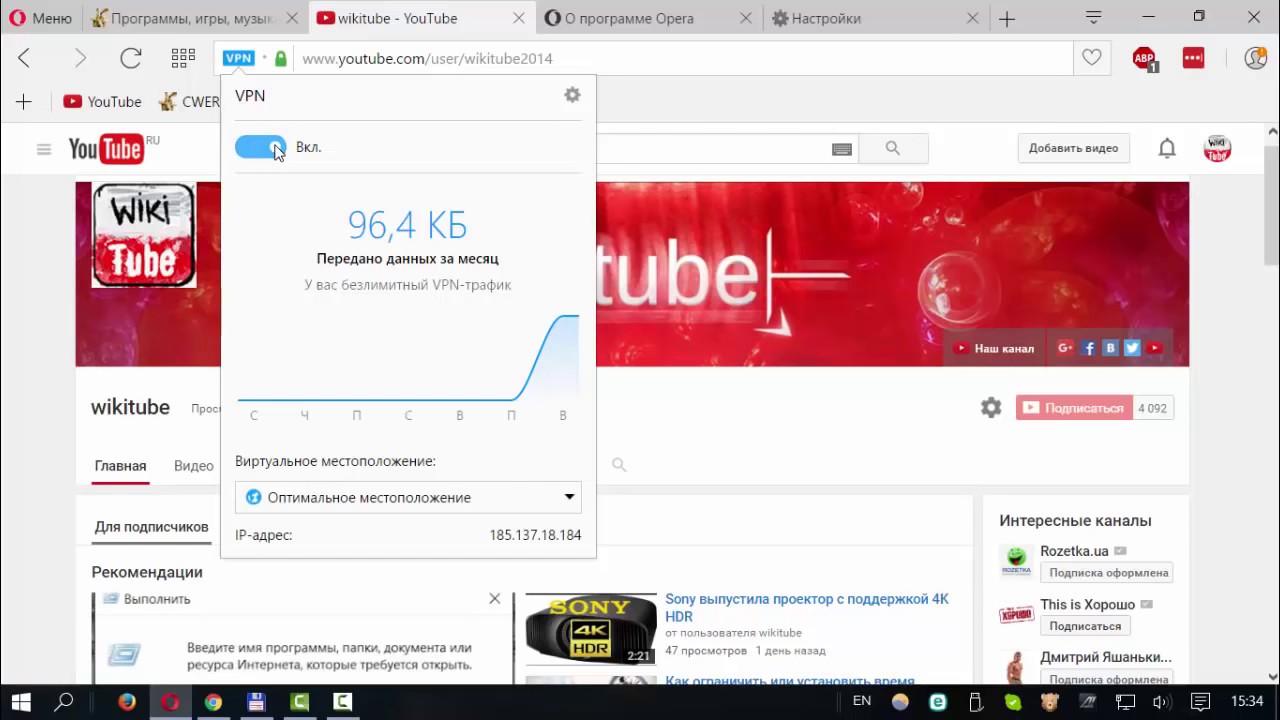The width and height of the screenshot is (1280, 720).
Task: Click the green padlock security icon
Action: click(x=281, y=59)
